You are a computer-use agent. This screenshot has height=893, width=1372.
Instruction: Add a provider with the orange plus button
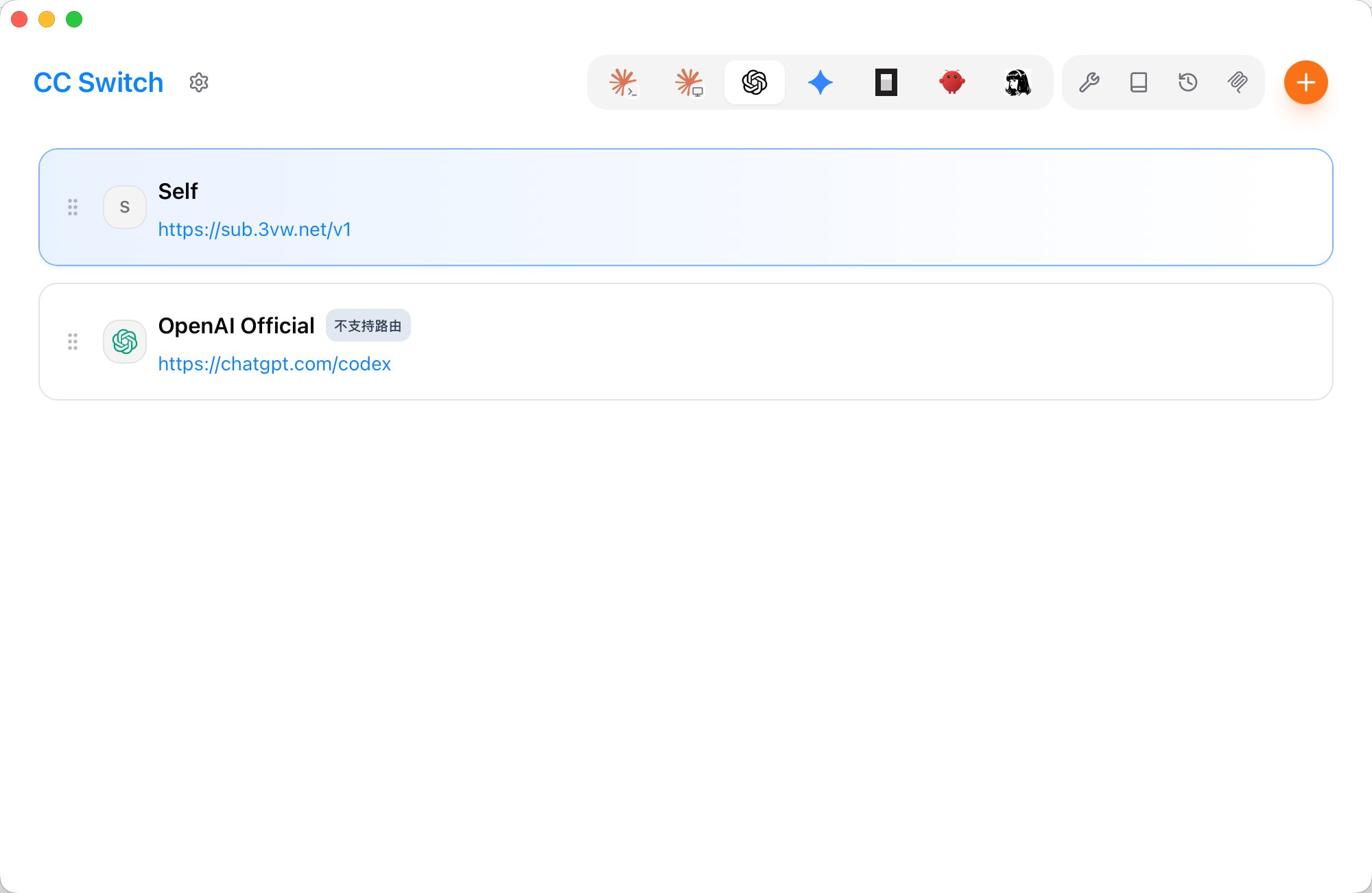click(x=1306, y=82)
